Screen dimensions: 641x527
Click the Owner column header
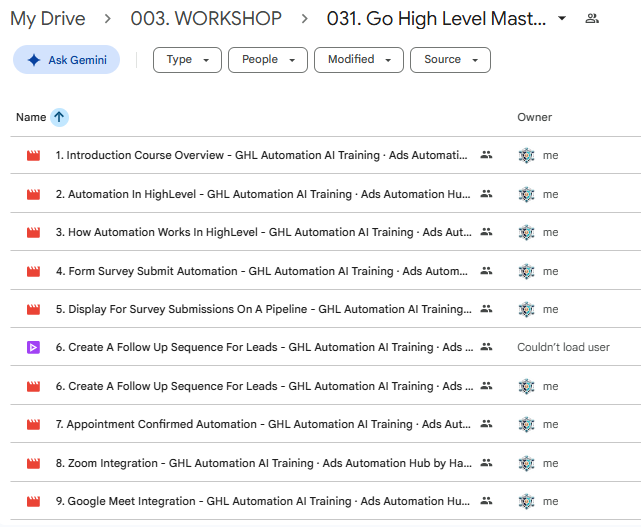tap(534, 117)
